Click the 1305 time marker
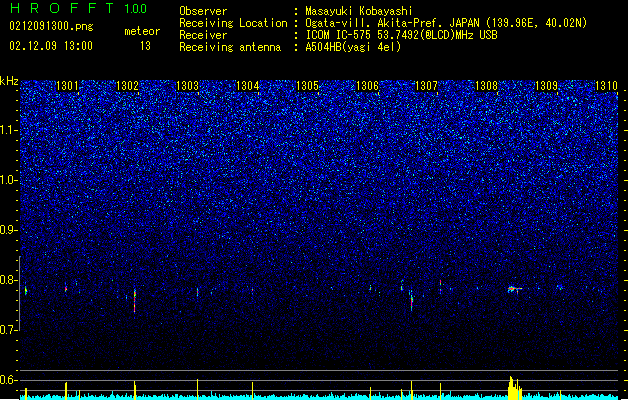Image resolution: width=629 pixels, height=400 pixels. 307,85
